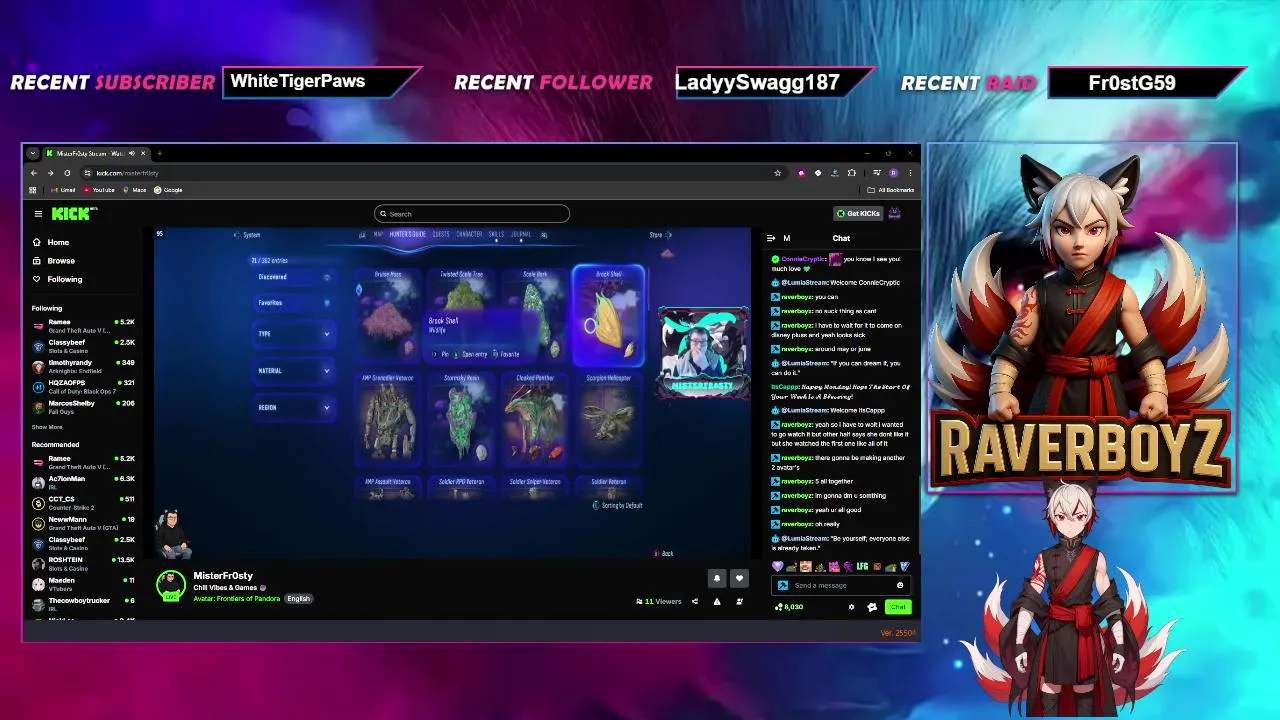Screen dimensions: 1280x720
Task: Open Ac7ionMan recommended channel
Action: point(84,482)
